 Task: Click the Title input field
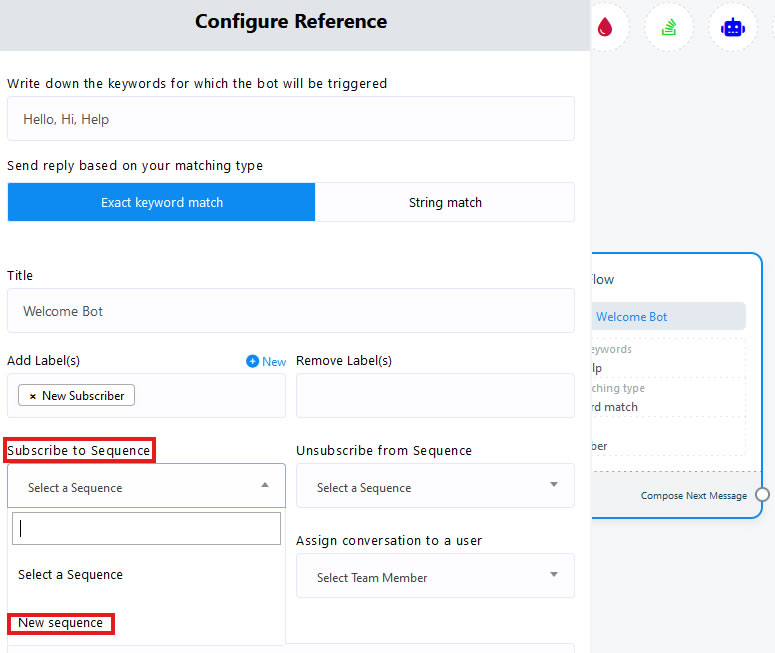tap(291, 311)
